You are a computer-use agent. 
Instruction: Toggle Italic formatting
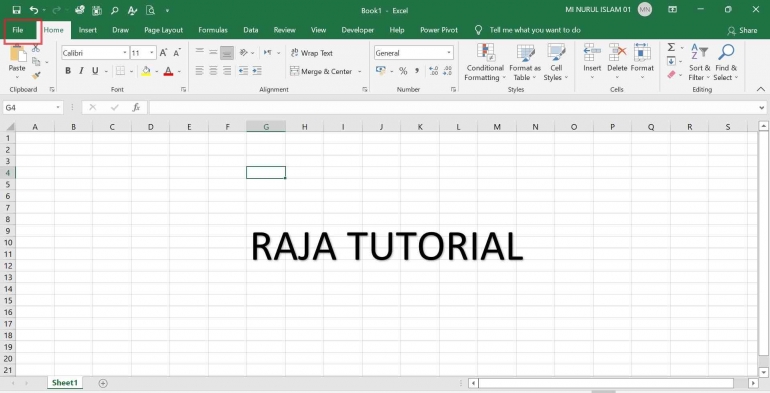[82, 71]
